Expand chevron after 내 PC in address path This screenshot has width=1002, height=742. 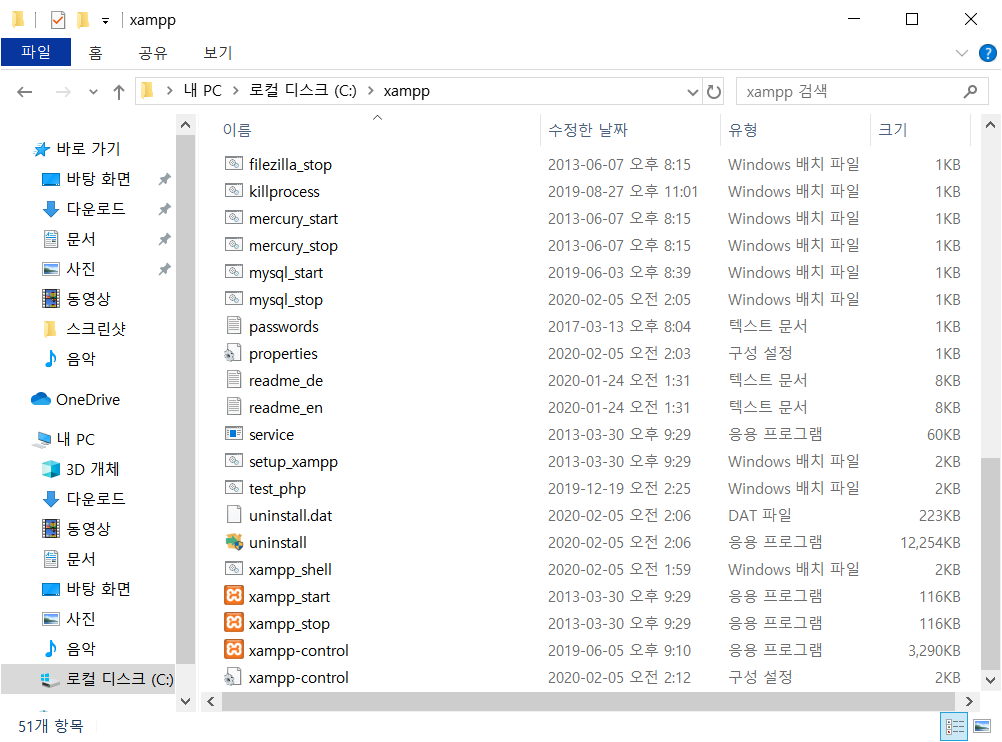(235, 91)
